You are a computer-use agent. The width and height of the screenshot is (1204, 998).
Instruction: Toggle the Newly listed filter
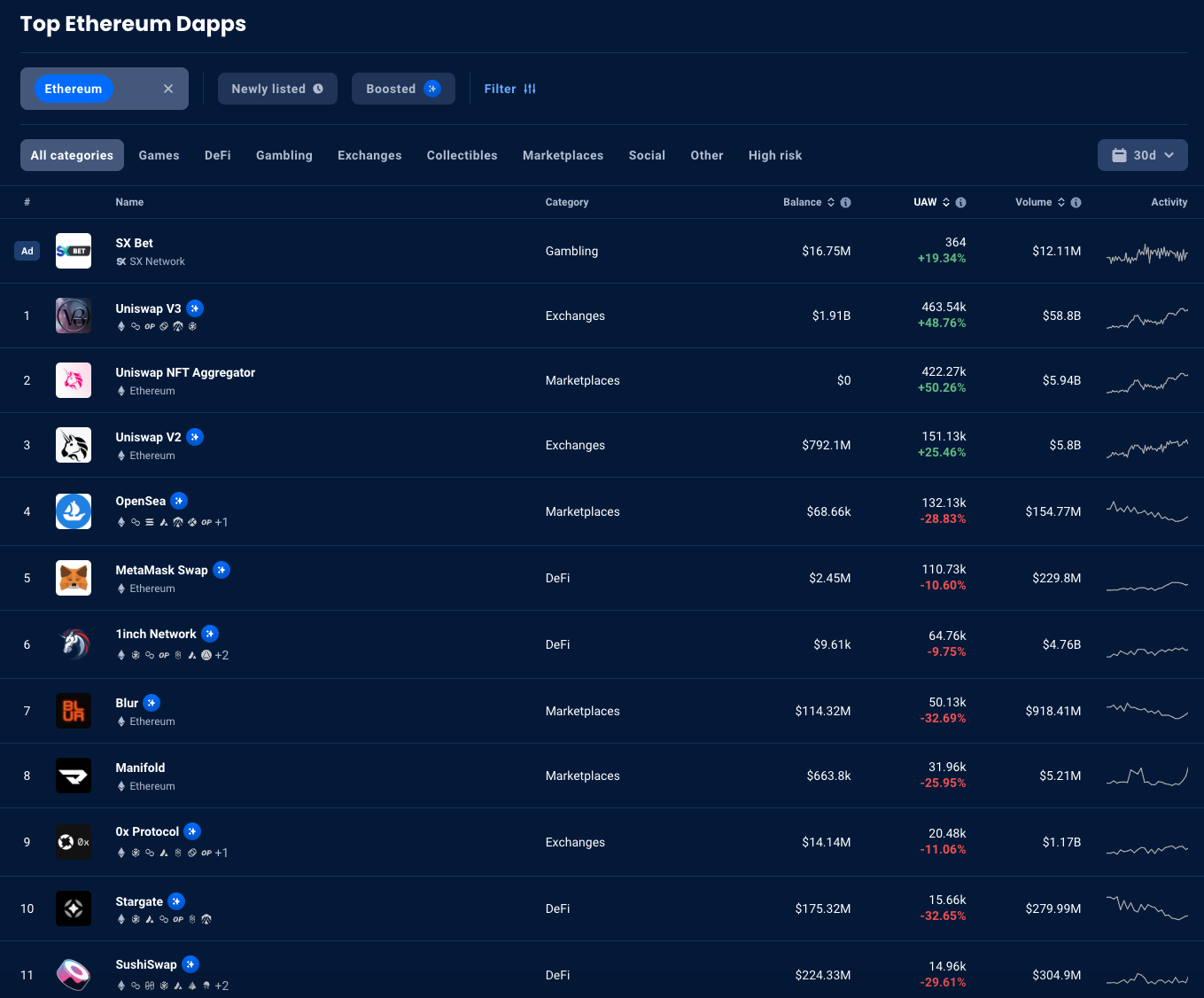277,89
